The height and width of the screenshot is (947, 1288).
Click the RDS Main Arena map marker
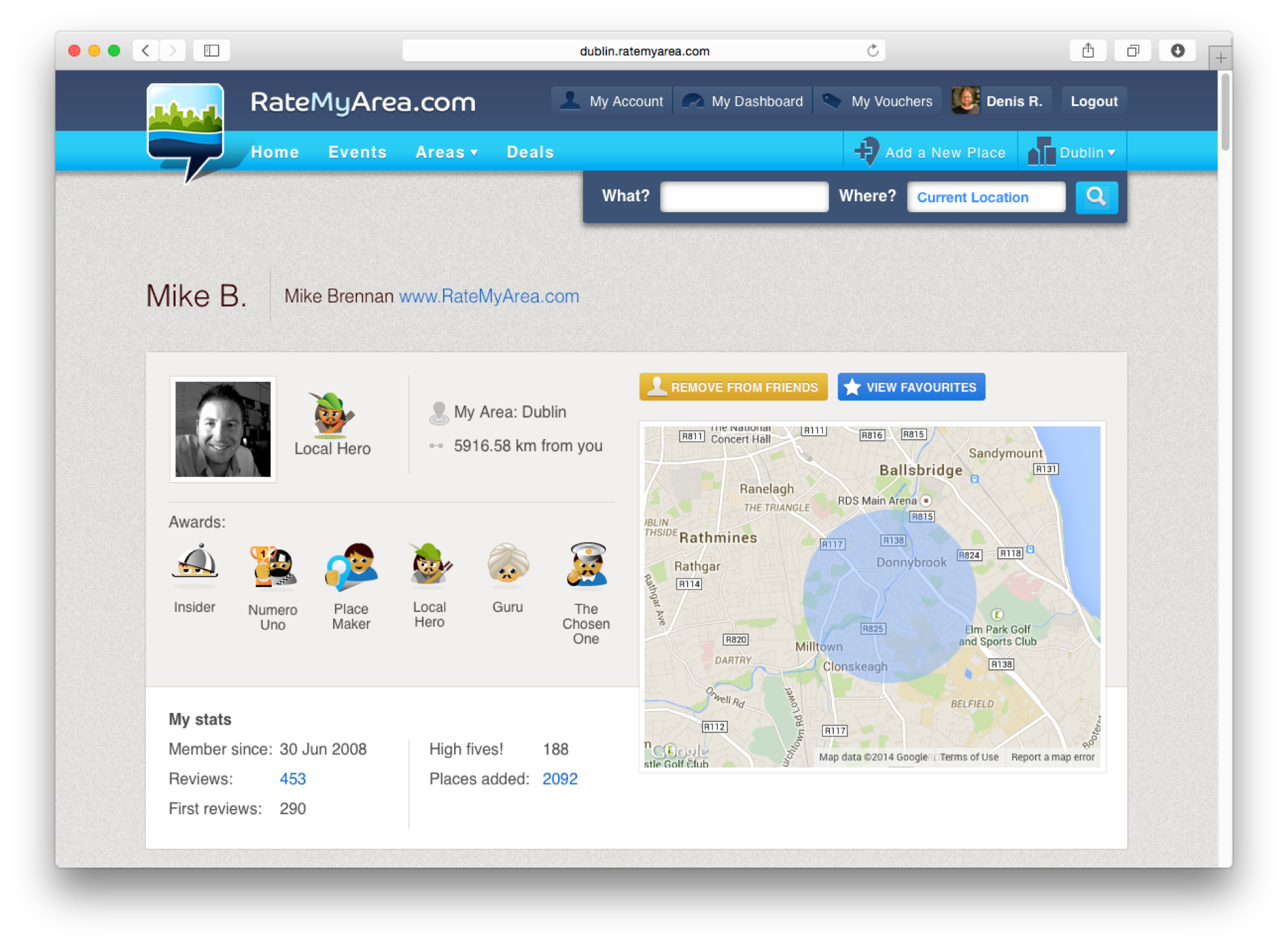coord(926,501)
